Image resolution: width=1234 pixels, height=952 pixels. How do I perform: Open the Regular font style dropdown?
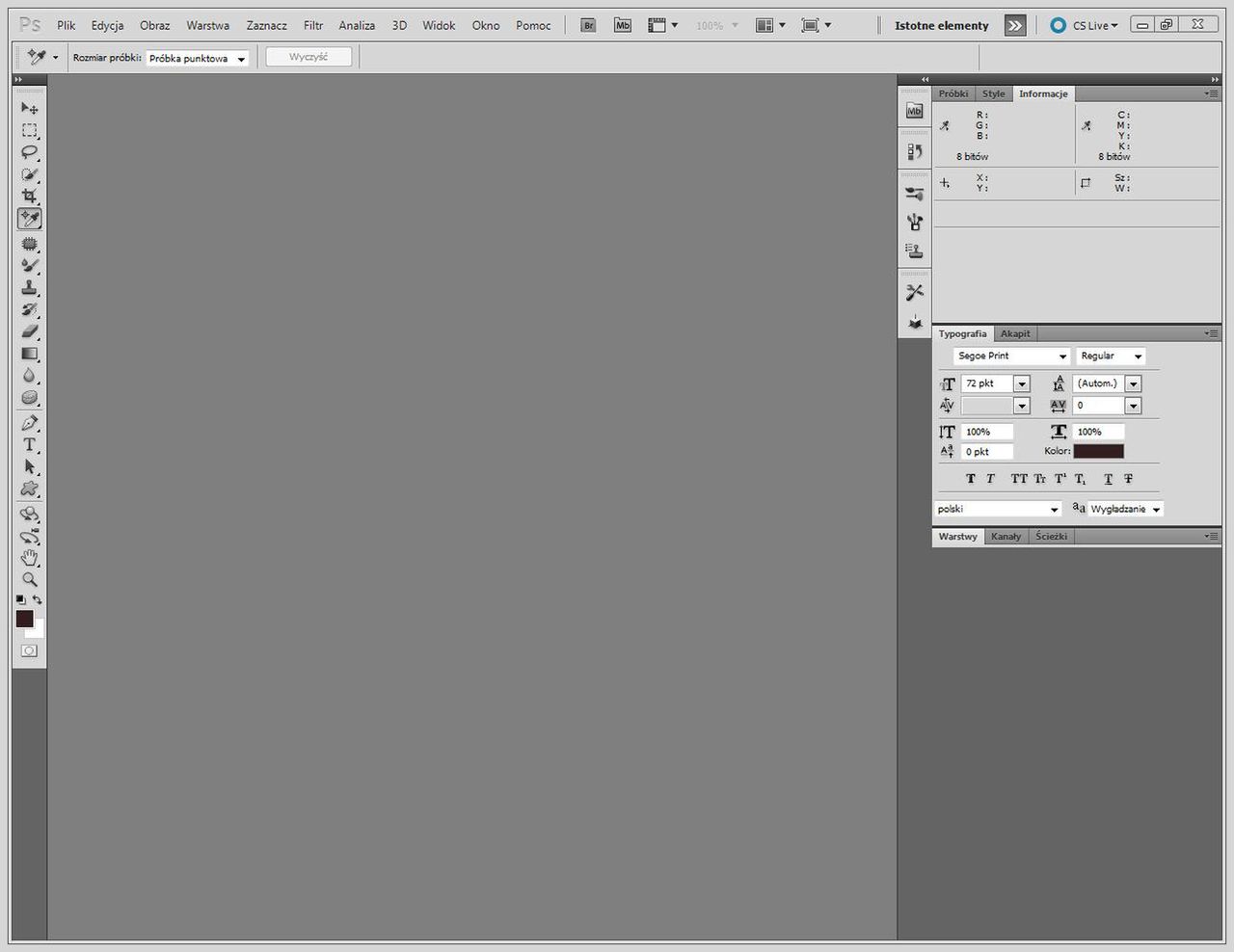[x=1138, y=357]
